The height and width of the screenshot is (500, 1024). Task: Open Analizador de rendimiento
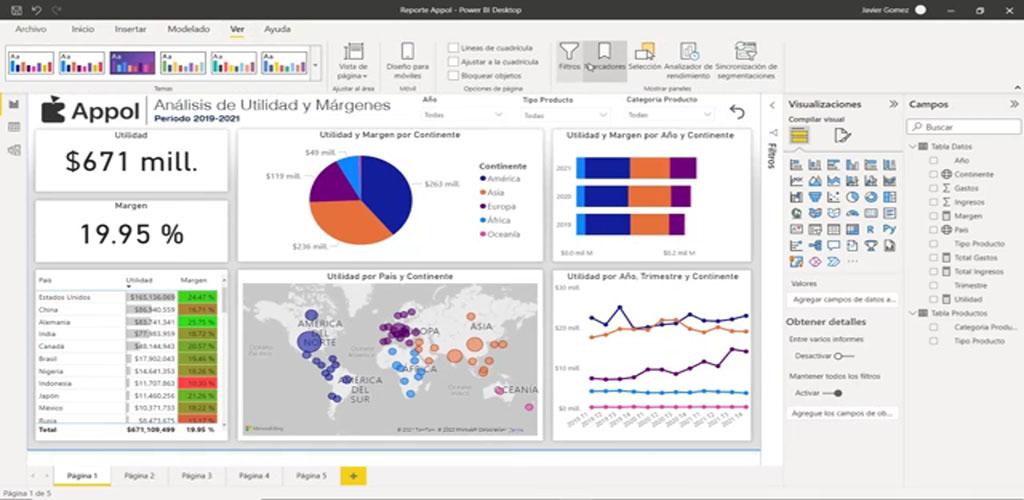pyautogui.click(x=687, y=61)
